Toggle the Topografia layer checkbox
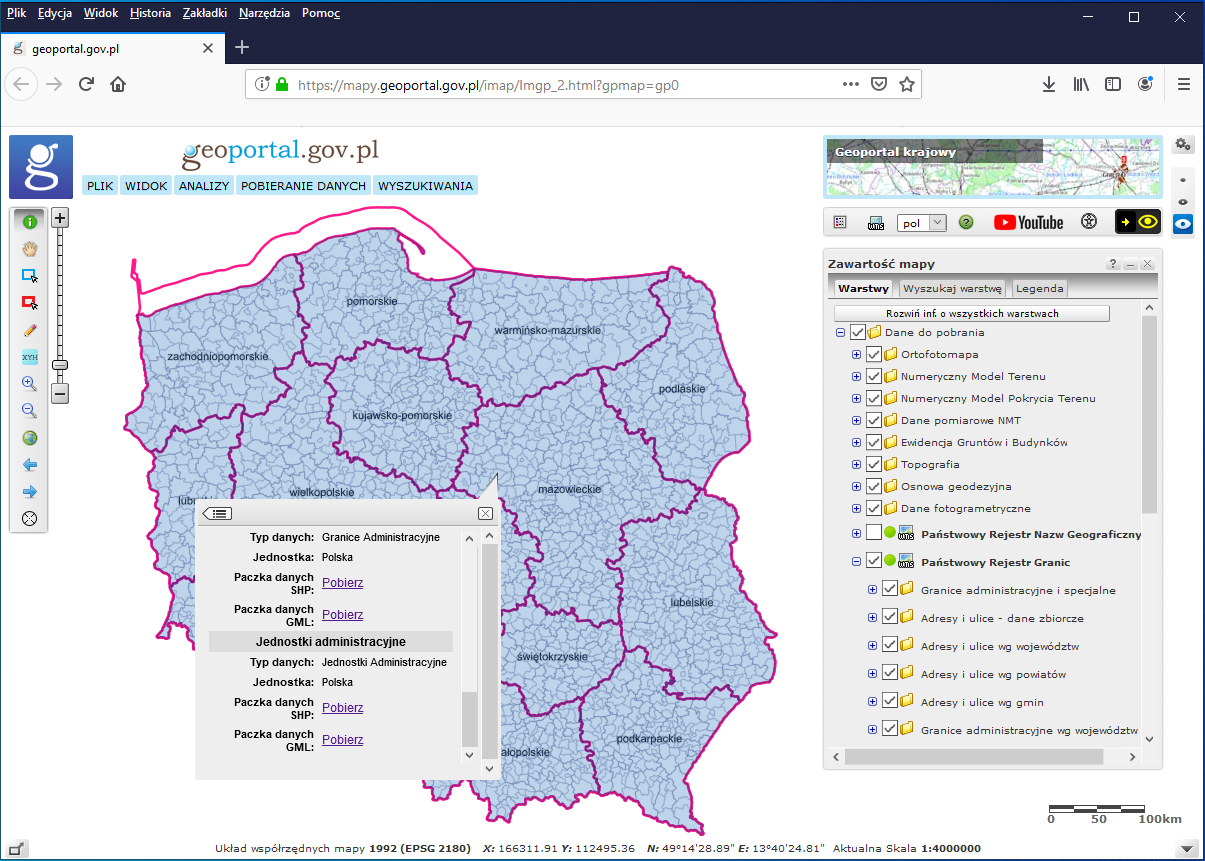 pyautogui.click(x=874, y=465)
